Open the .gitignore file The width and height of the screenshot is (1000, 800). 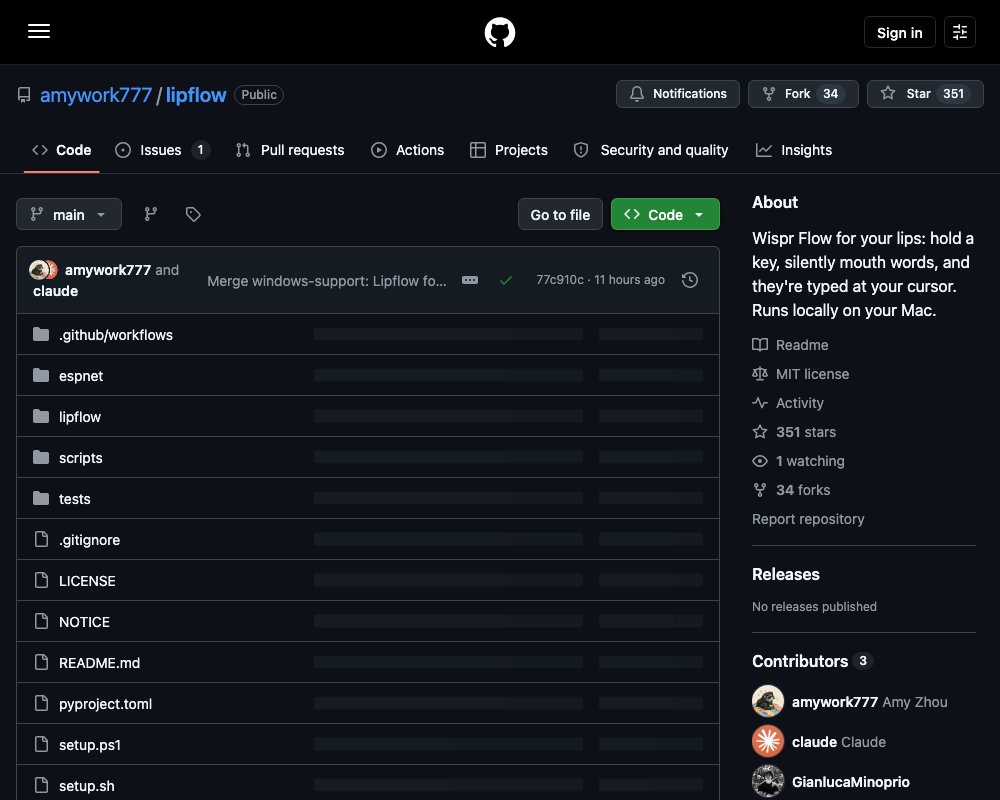(89, 540)
